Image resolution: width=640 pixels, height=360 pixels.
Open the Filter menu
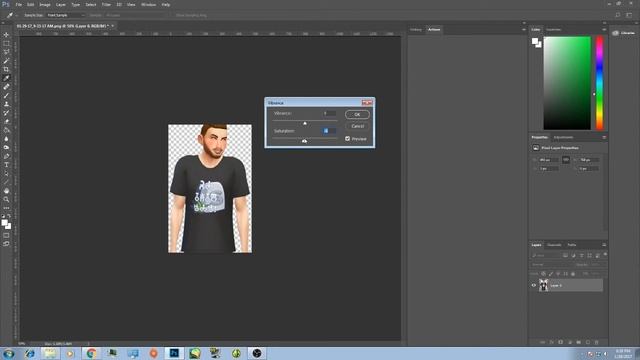coord(106,4)
